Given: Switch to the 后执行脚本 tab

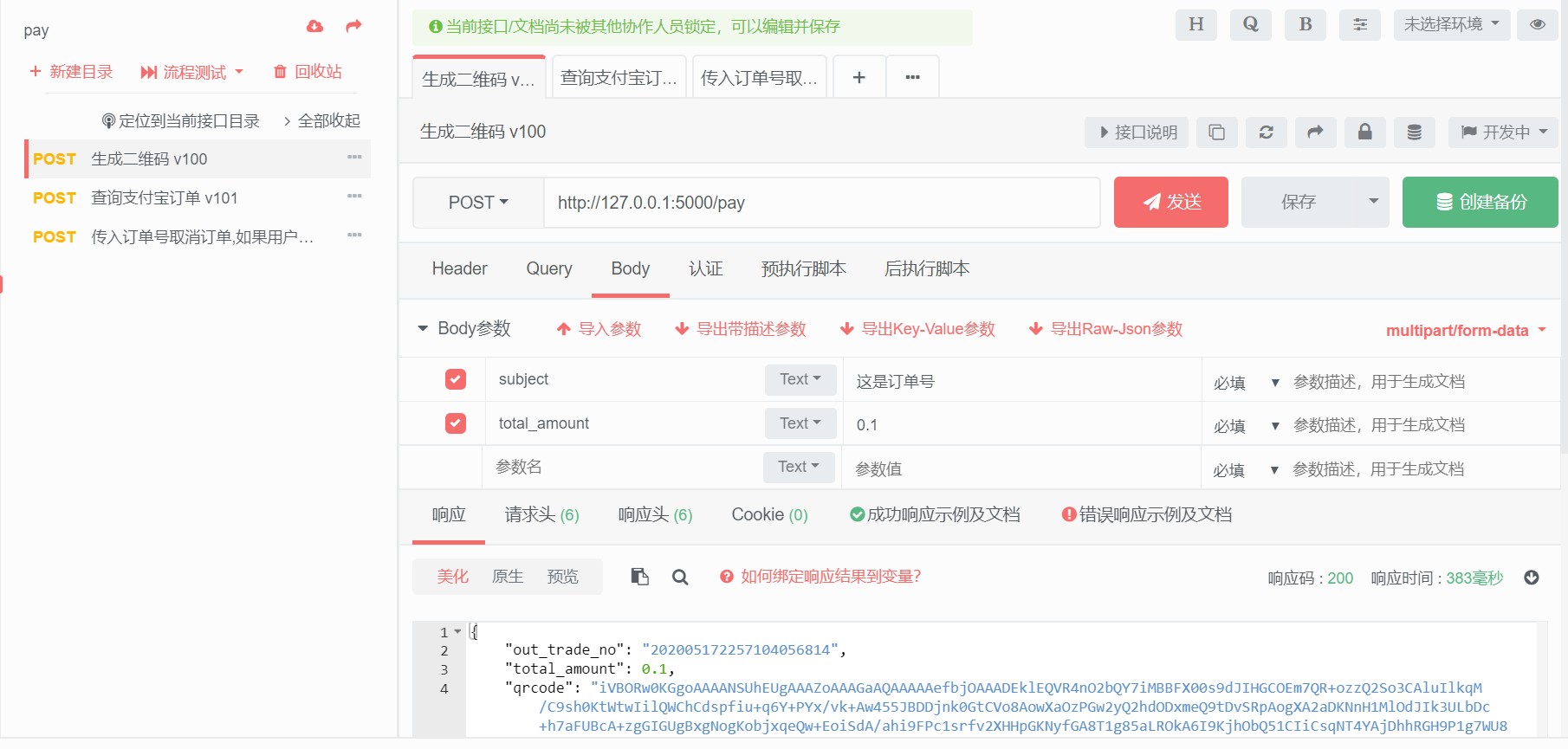Looking at the screenshot, I should pyautogui.click(x=927, y=269).
